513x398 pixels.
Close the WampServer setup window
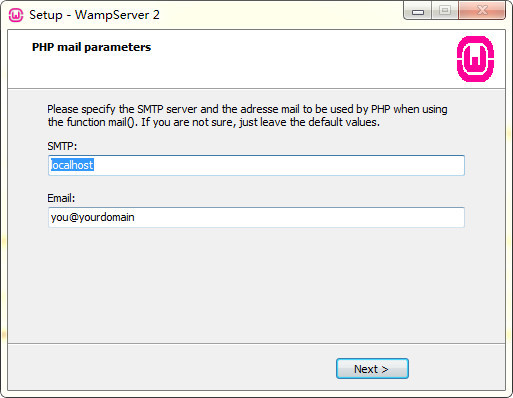click(x=482, y=11)
